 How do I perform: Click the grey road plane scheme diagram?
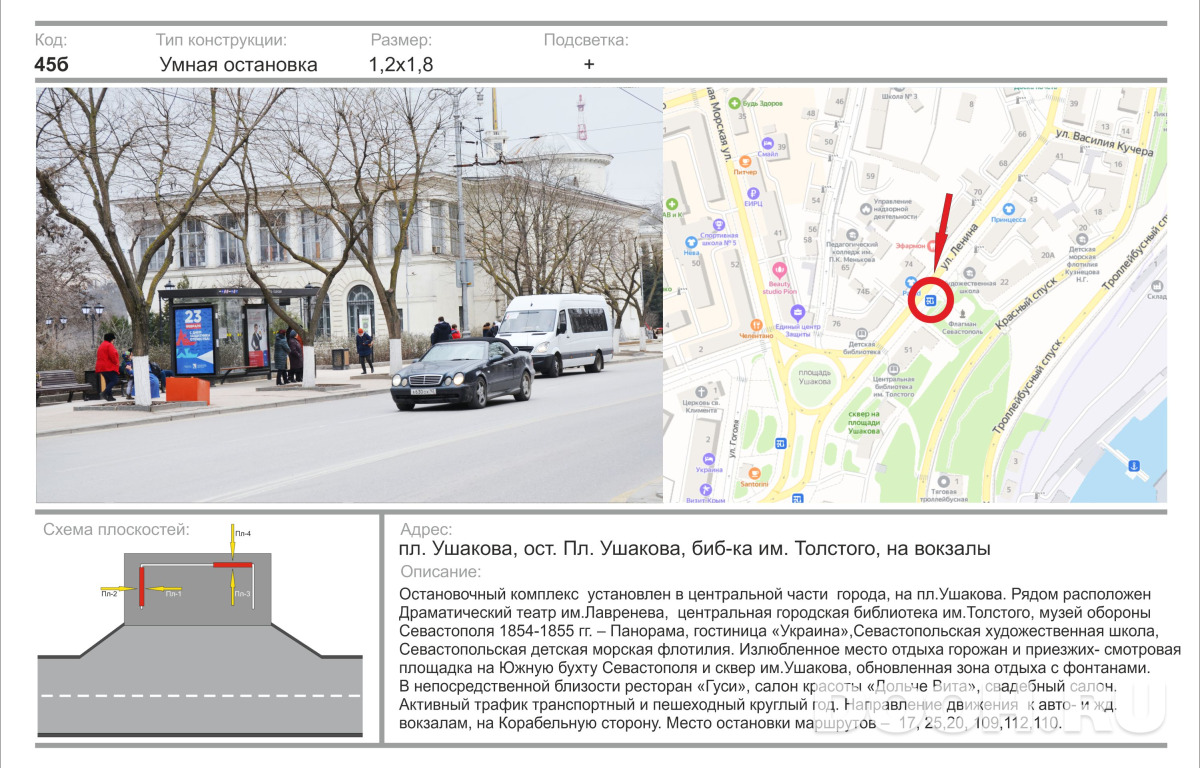[201, 647]
